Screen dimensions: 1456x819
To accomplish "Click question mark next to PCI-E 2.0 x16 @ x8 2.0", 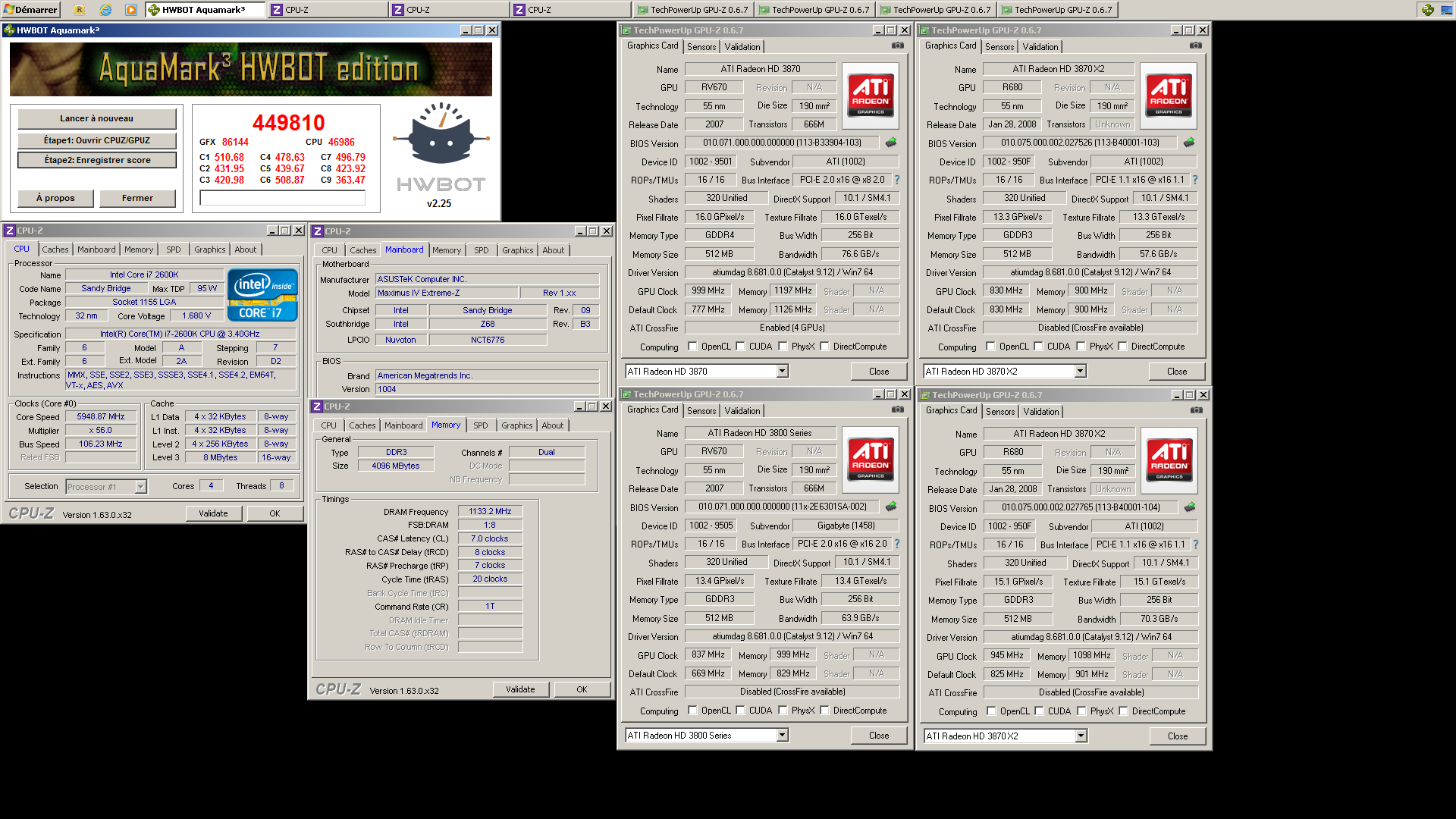I will [897, 180].
